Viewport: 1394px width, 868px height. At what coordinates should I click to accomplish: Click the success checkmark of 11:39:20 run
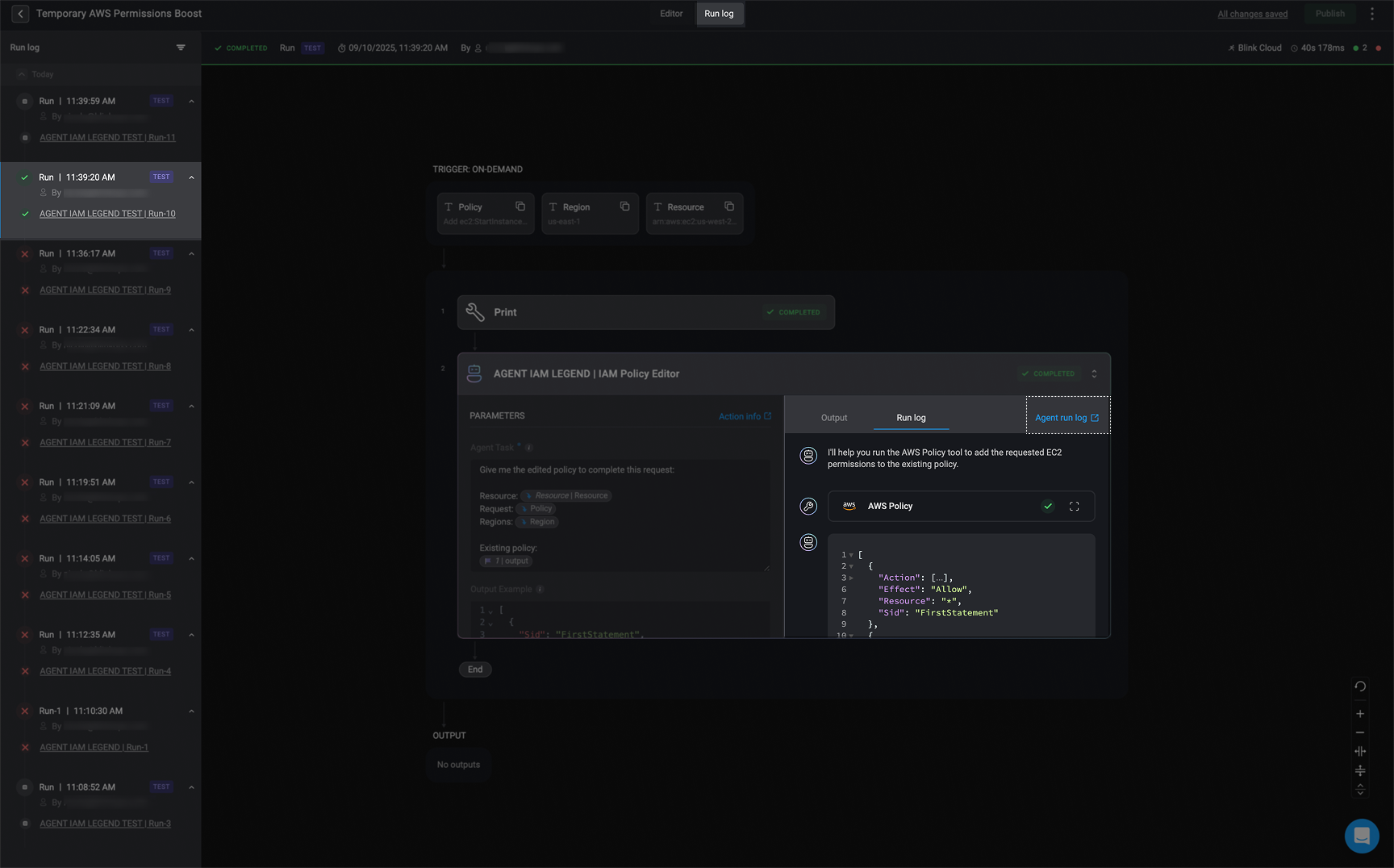[x=25, y=177]
